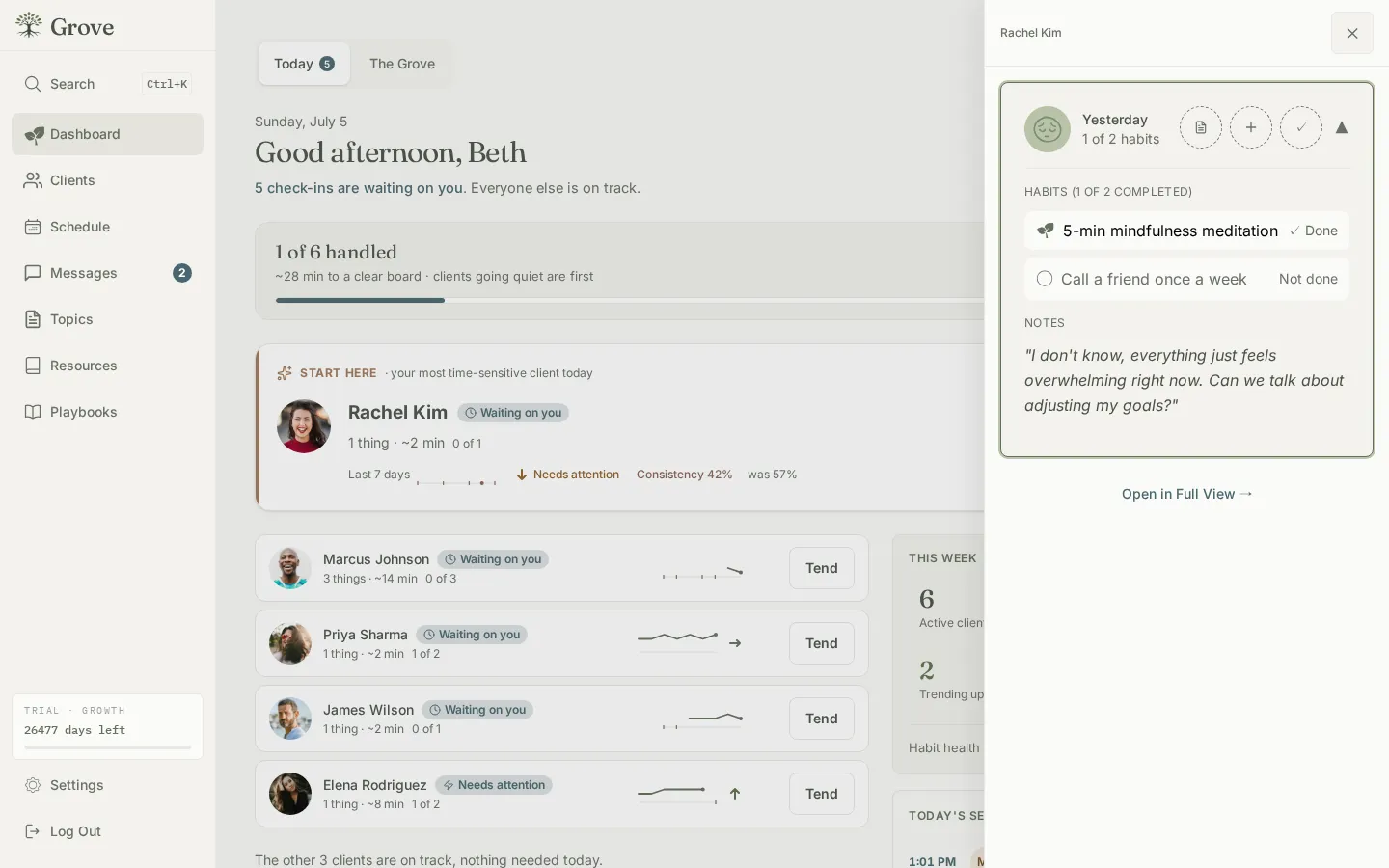Click the Ctrl+K shortcut hint
Viewport: 1389px width, 868px height.
pos(167,84)
